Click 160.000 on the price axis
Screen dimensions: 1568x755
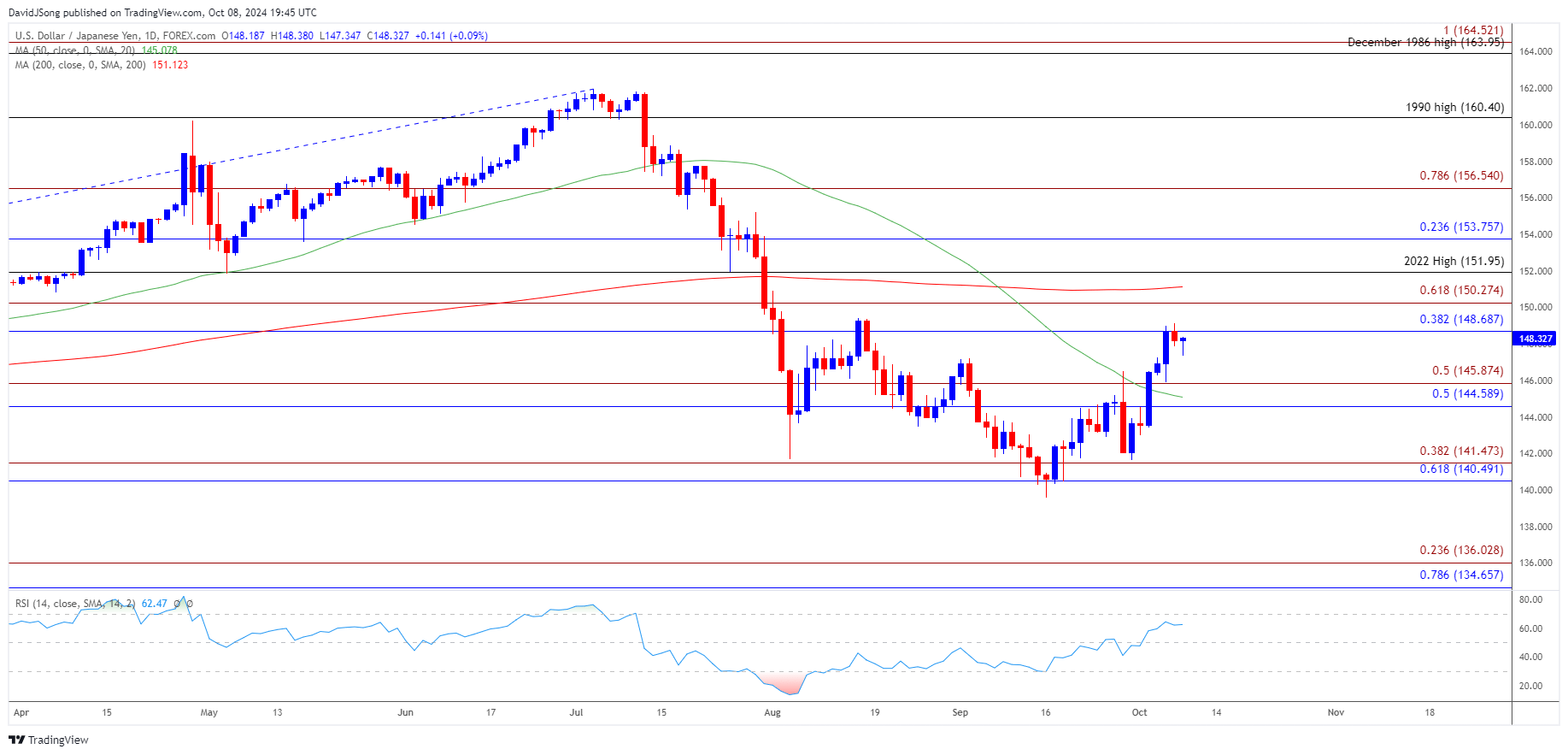[1535, 125]
